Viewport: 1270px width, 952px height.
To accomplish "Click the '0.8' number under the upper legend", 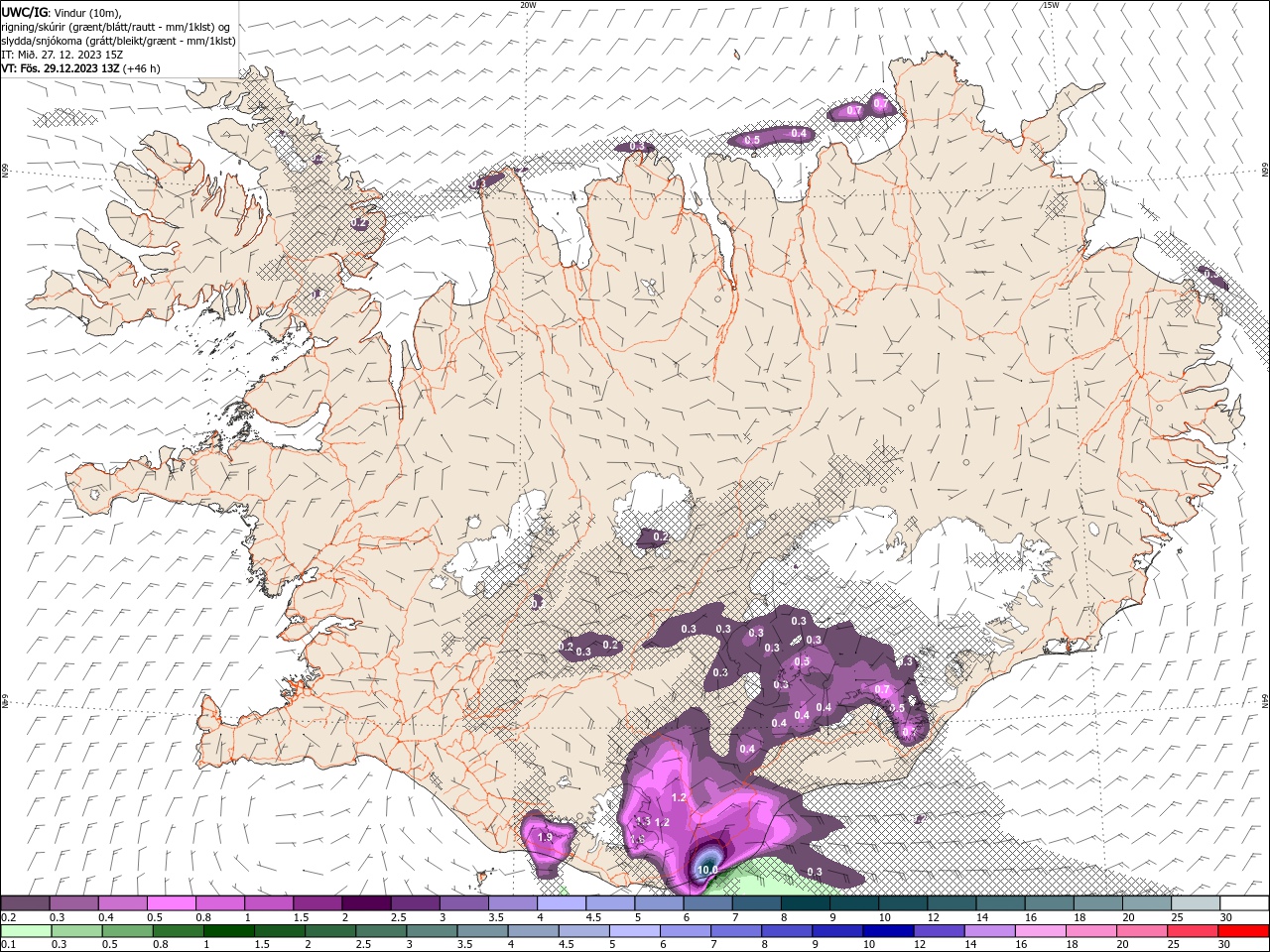I will 203,917.
